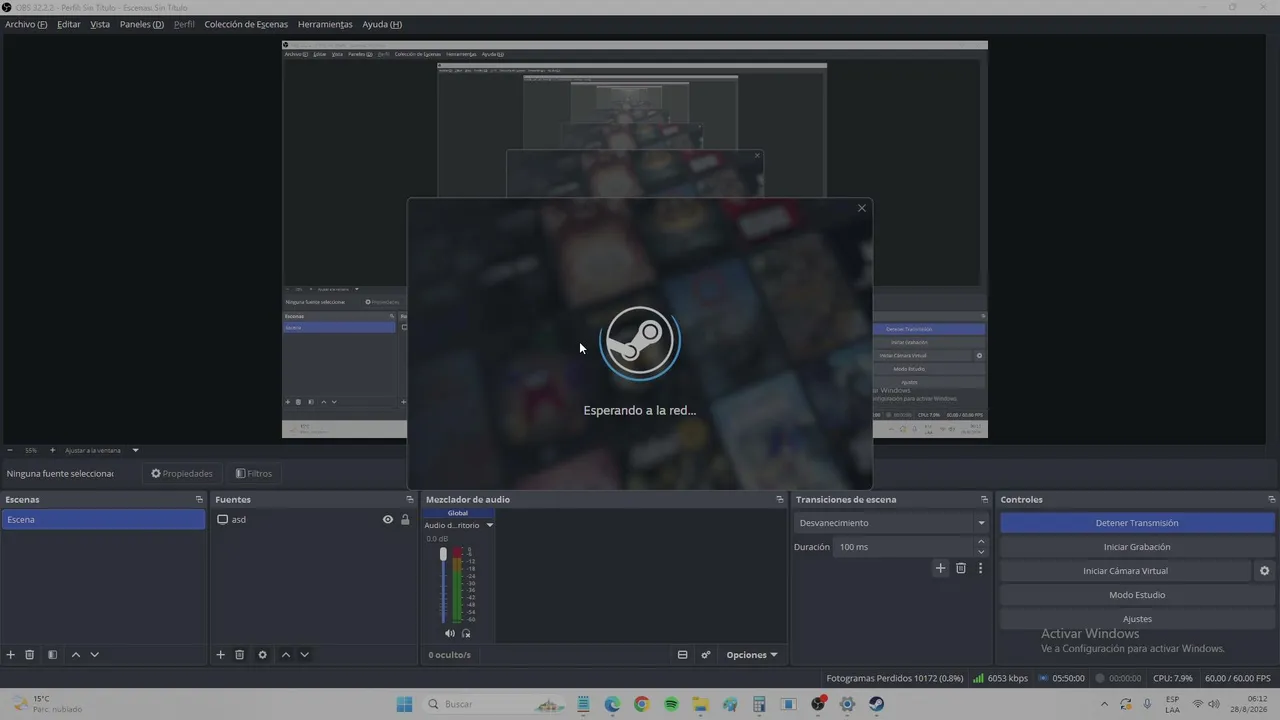Zoom in preview with plus icon
Image resolution: width=1280 pixels, height=720 pixels.
pos(52,450)
